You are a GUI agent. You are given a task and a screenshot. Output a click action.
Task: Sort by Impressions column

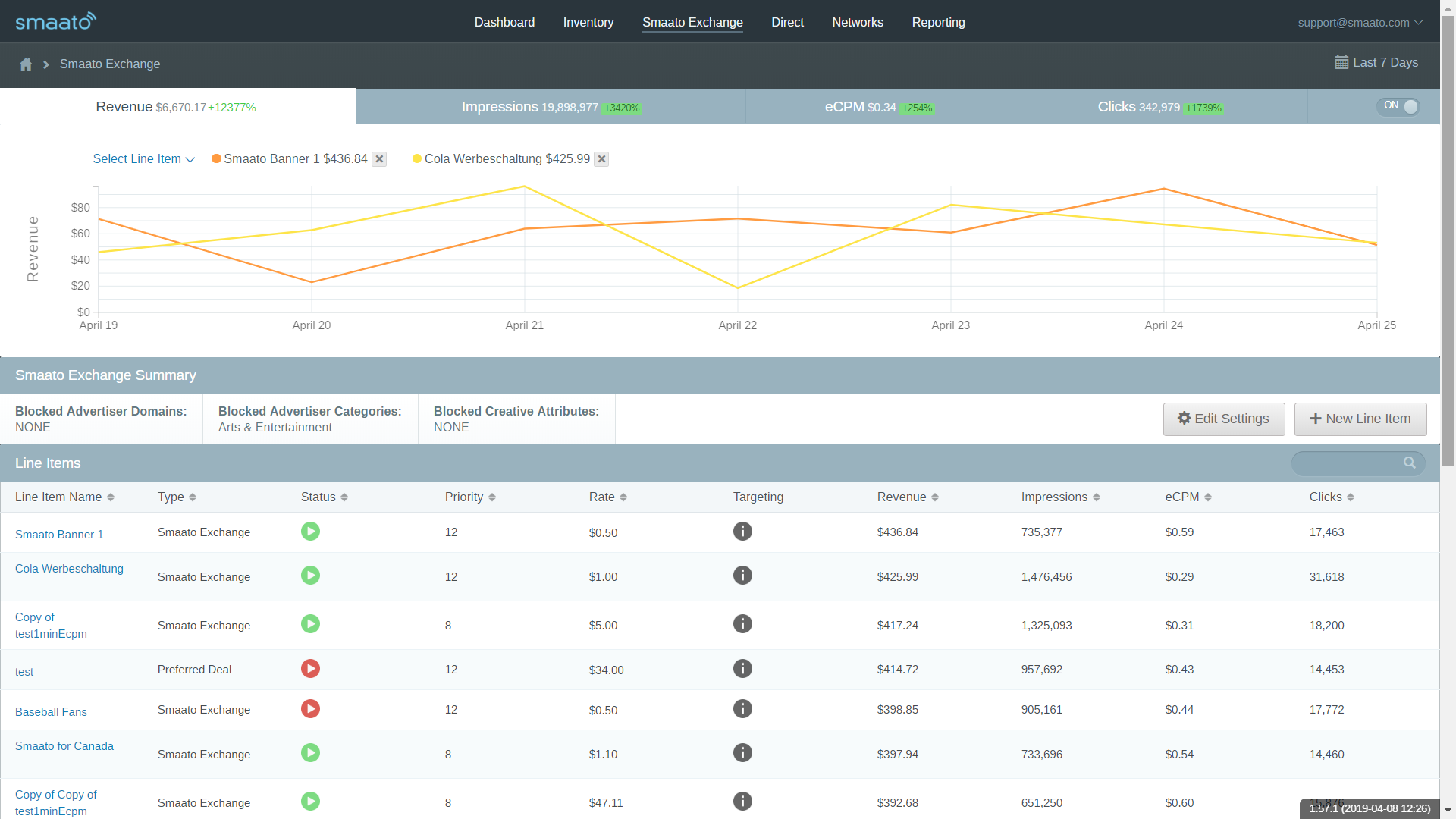tap(1060, 497)
